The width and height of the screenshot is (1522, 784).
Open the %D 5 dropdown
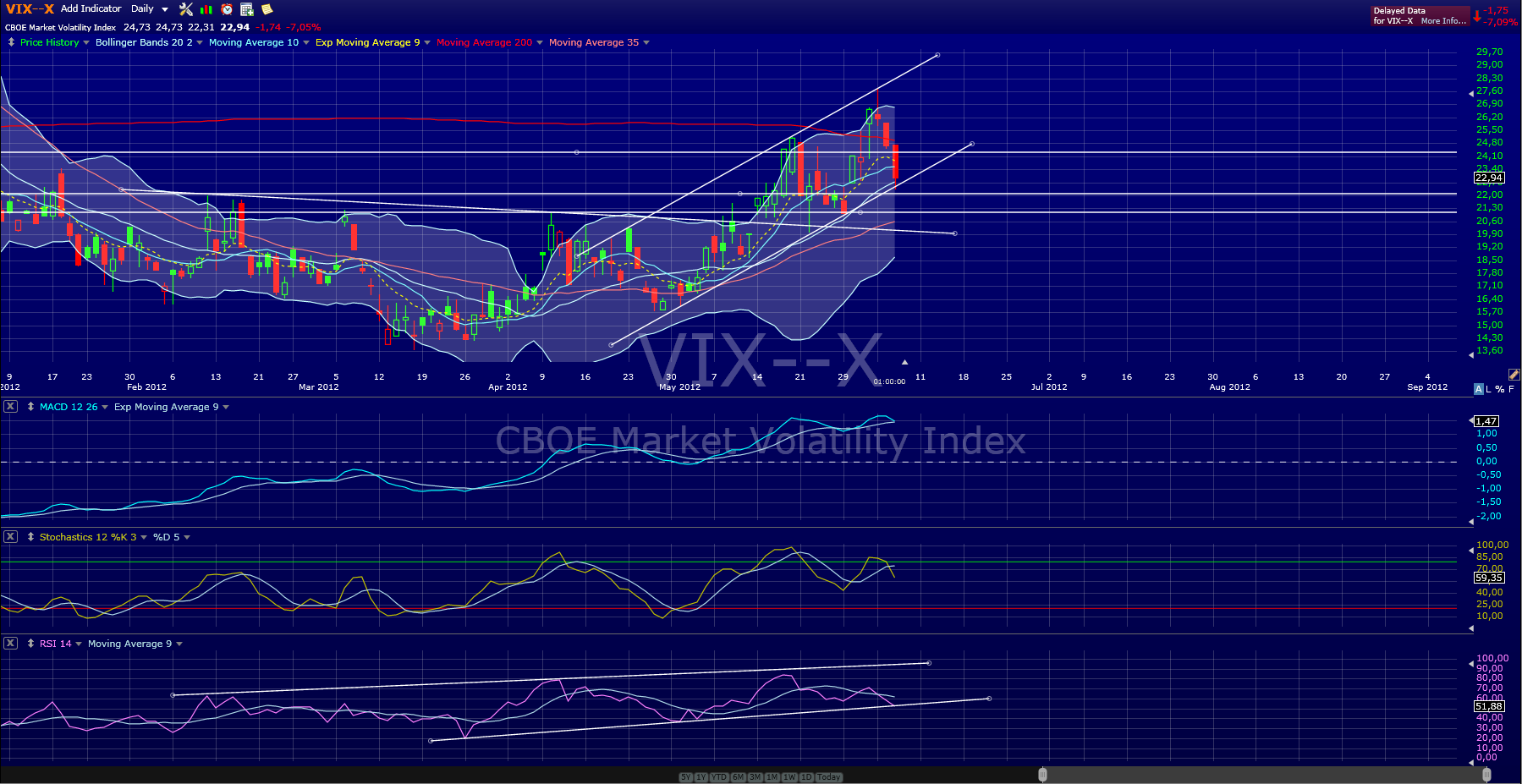click(x=187, y=538)
